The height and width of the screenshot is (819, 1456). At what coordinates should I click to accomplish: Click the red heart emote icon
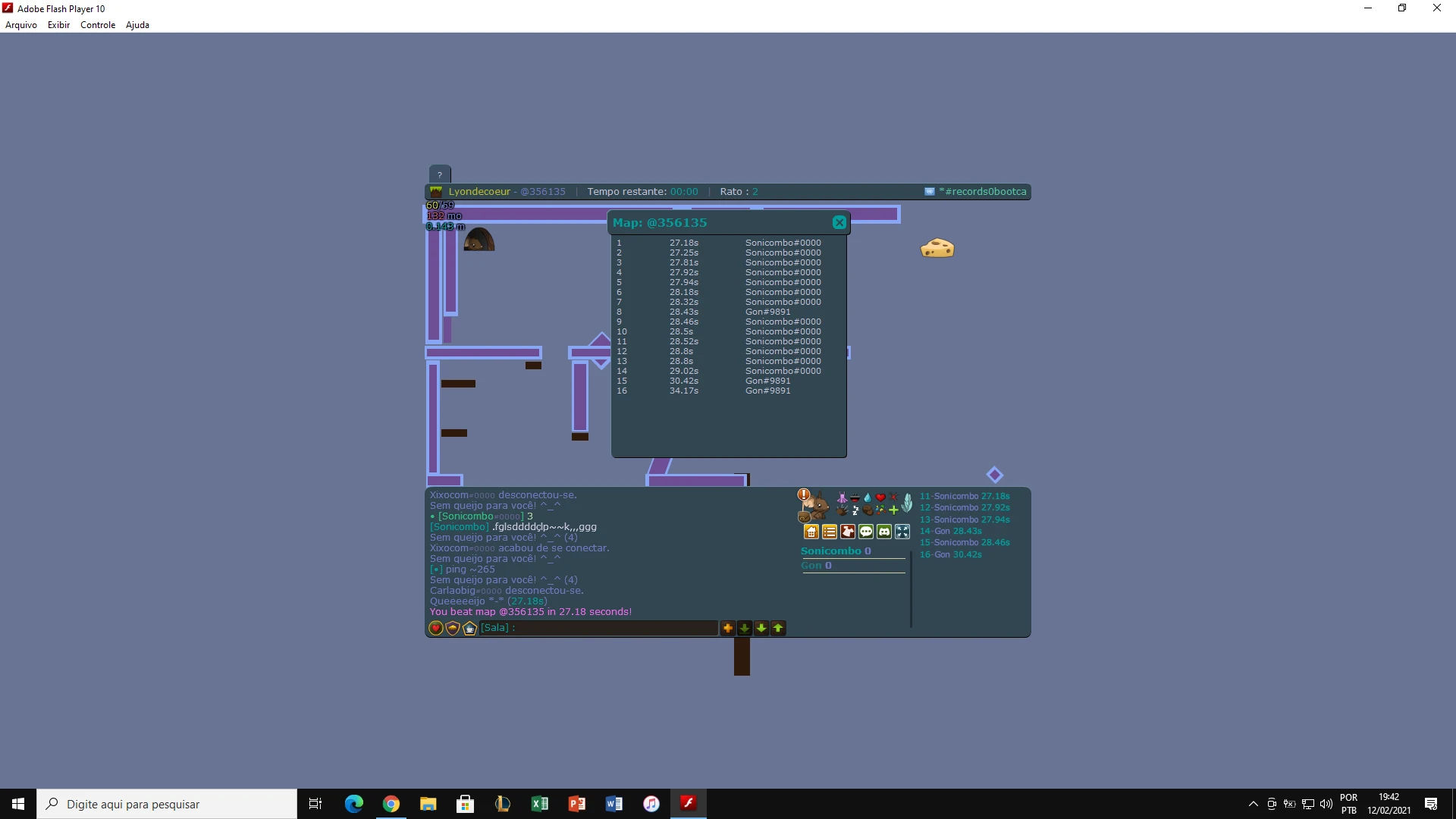880,497
